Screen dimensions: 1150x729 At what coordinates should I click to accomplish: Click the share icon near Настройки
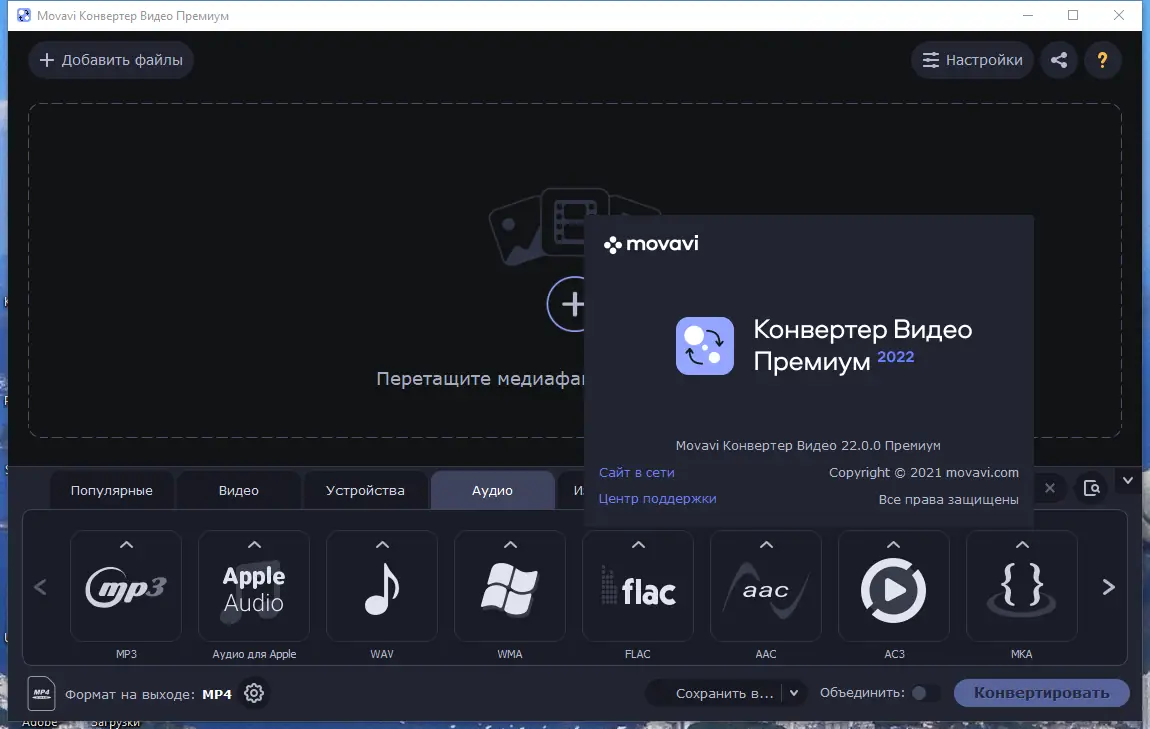coord(1060,60)
